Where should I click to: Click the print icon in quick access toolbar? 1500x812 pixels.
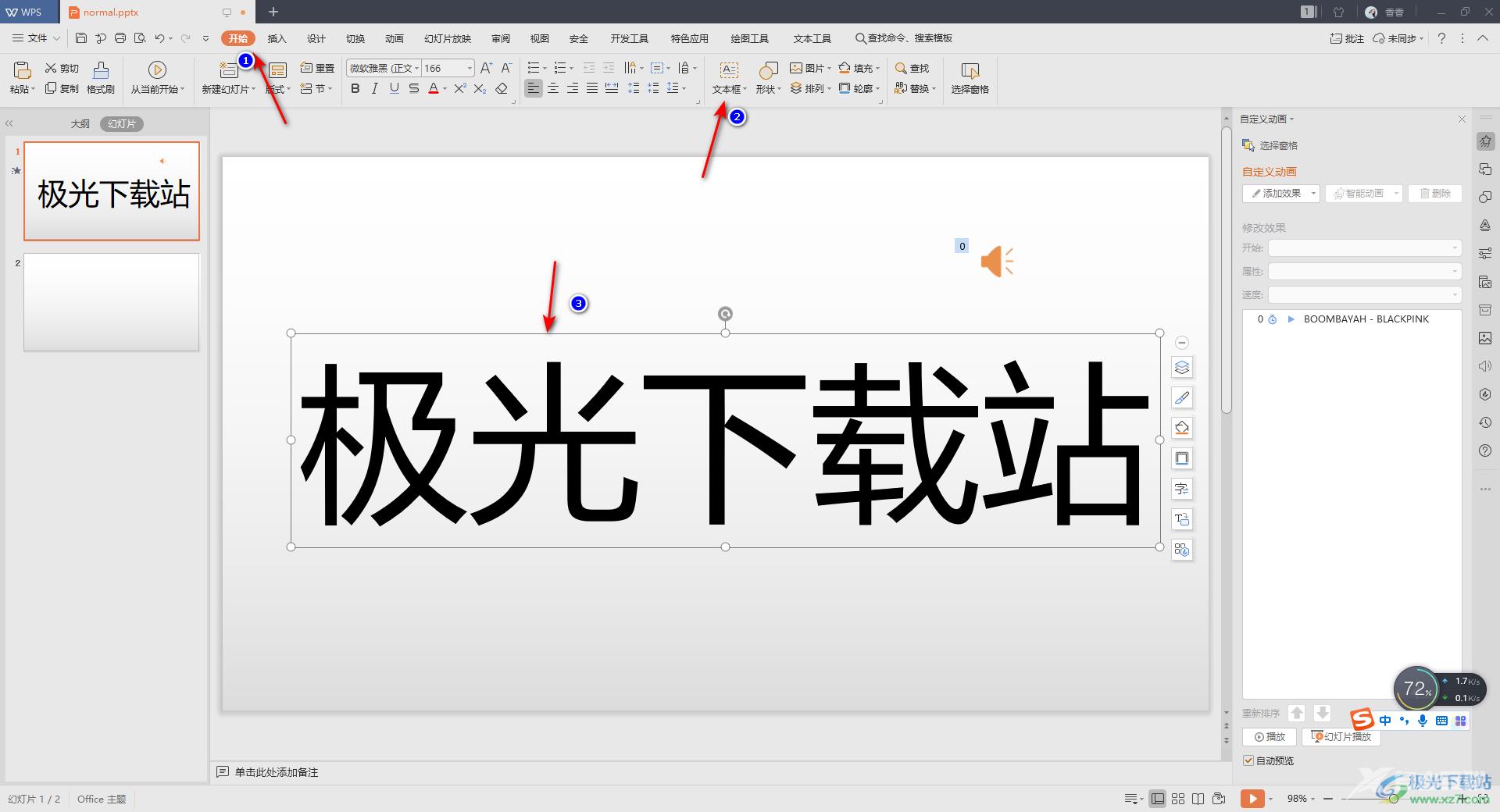click(x=120, y=37)
